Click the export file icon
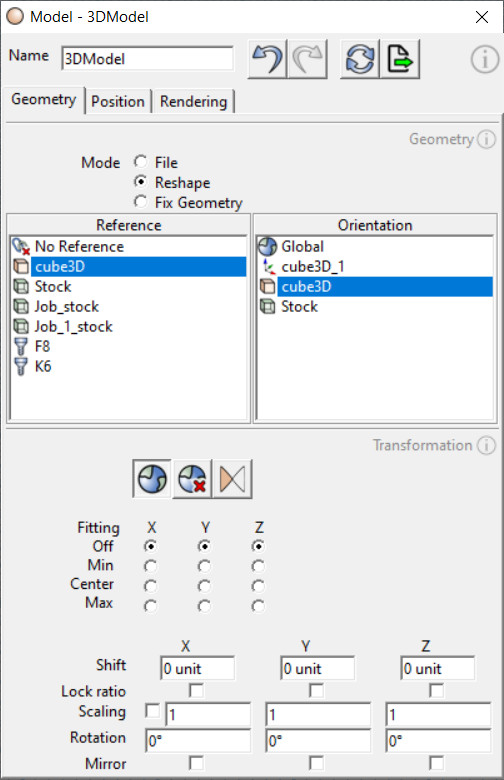 click(400, 59)
